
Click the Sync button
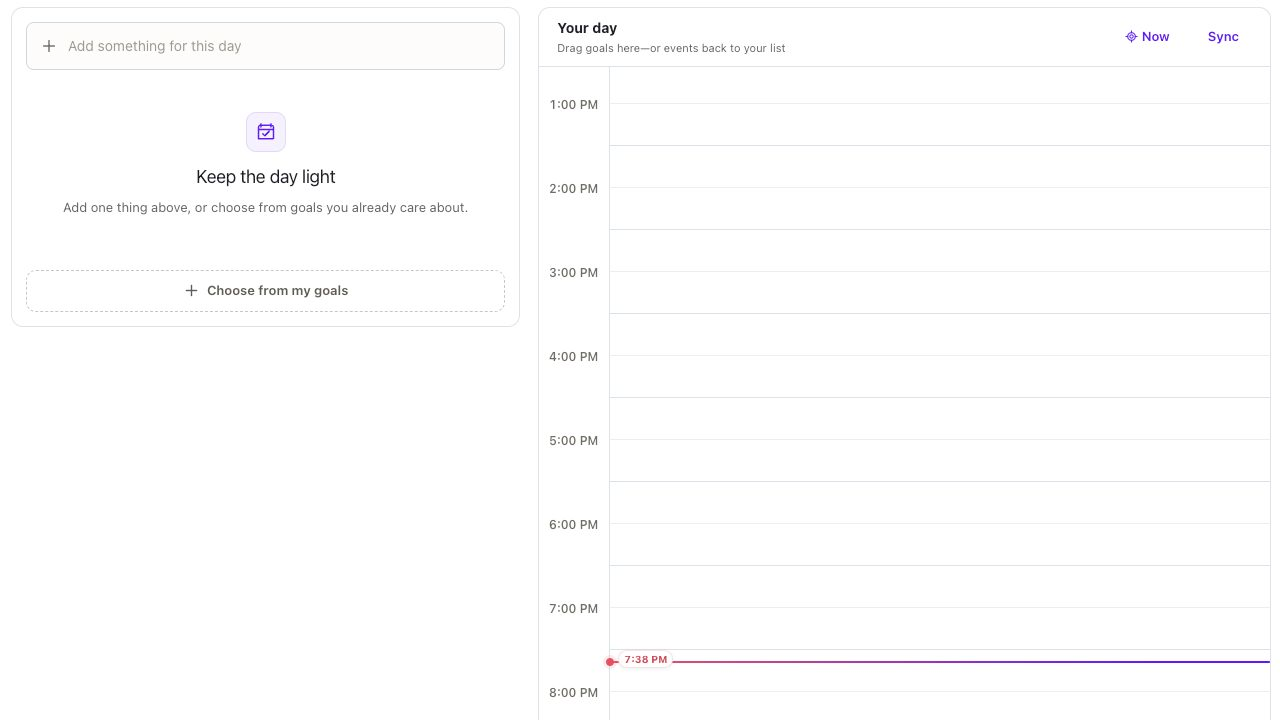tap(1223, 37)
